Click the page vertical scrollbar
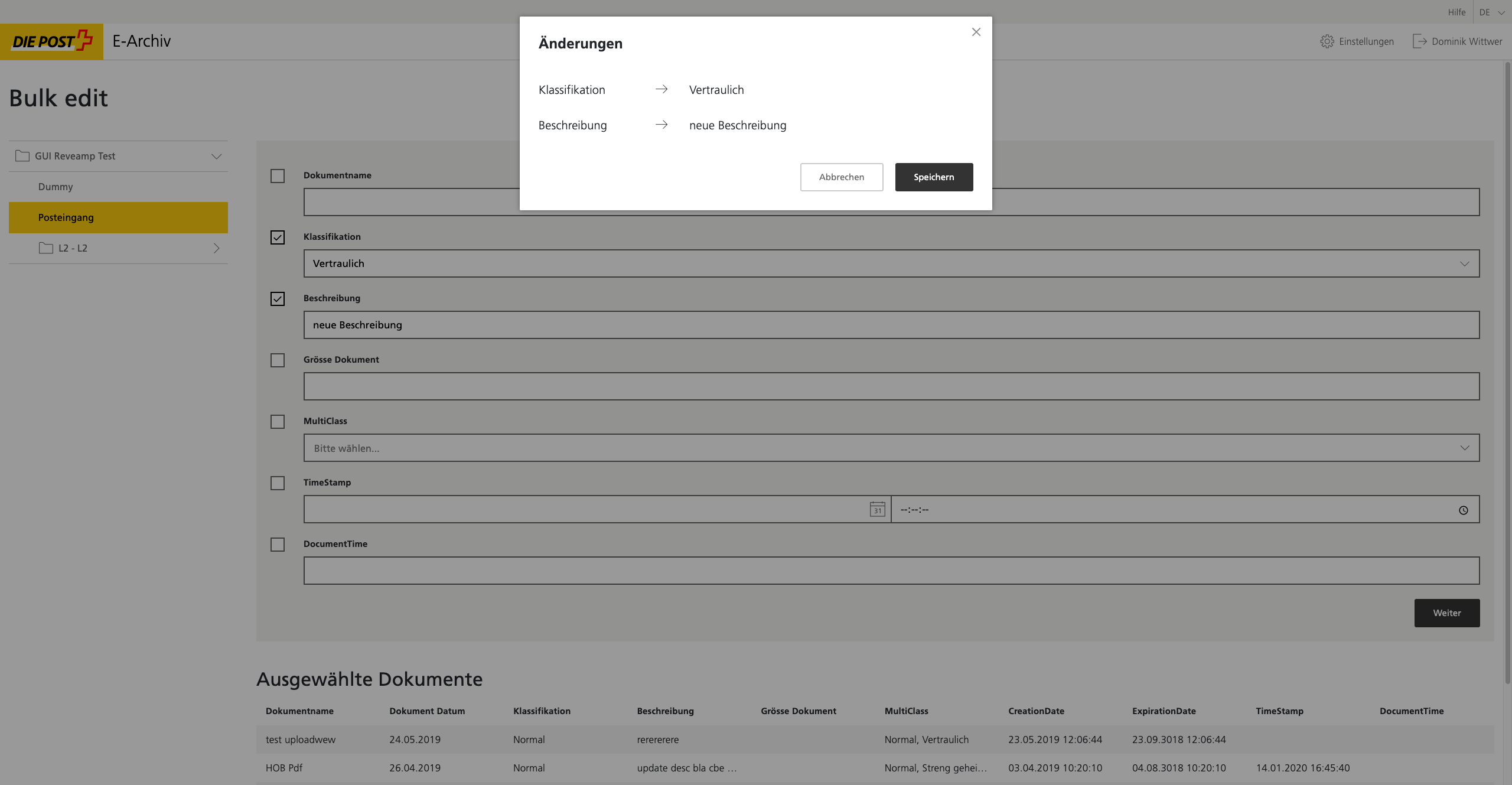Screen dimensions: 1512x785 pyautogui.click(x=1507, y=372)
